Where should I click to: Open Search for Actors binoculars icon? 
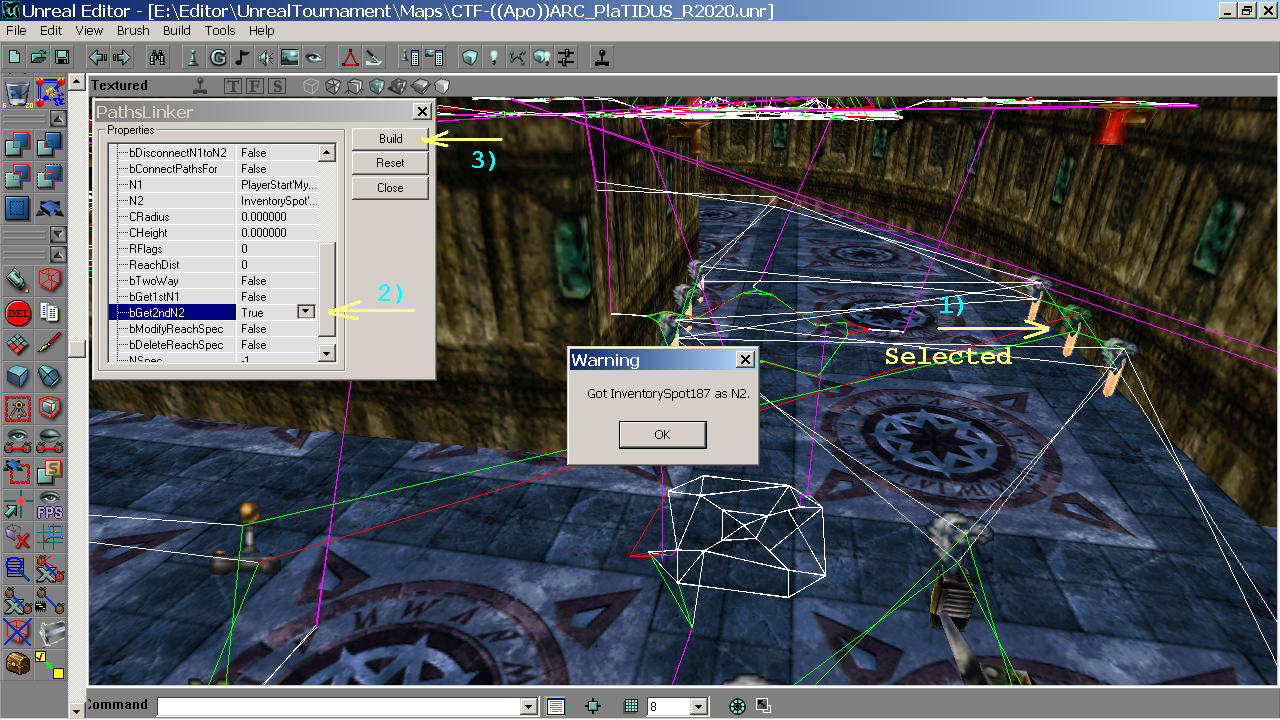(x=157, y=57)
